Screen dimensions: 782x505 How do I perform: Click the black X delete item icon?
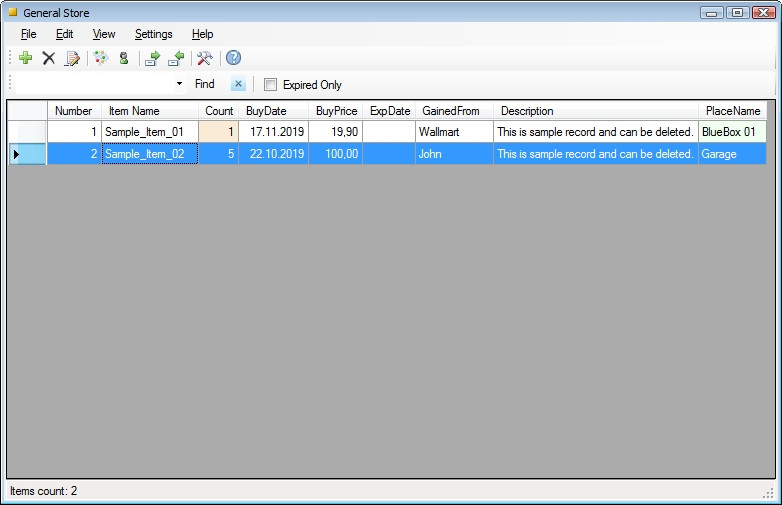[x=48, y=58]
